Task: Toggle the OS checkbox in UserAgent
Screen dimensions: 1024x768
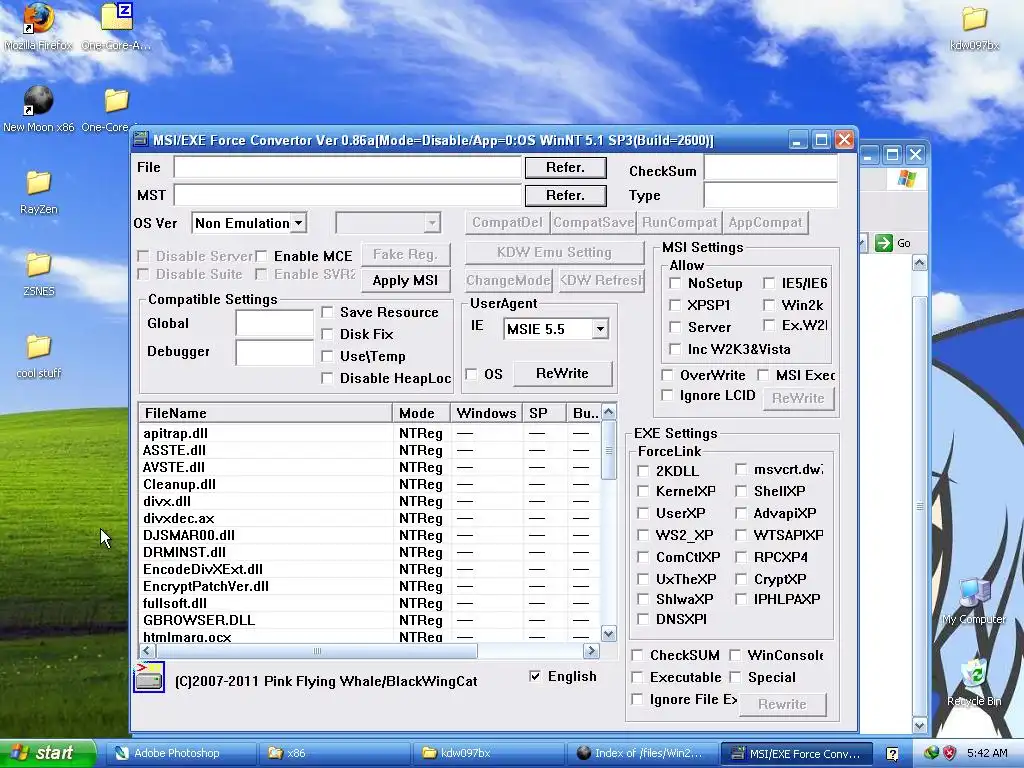Action: (471, 374)
